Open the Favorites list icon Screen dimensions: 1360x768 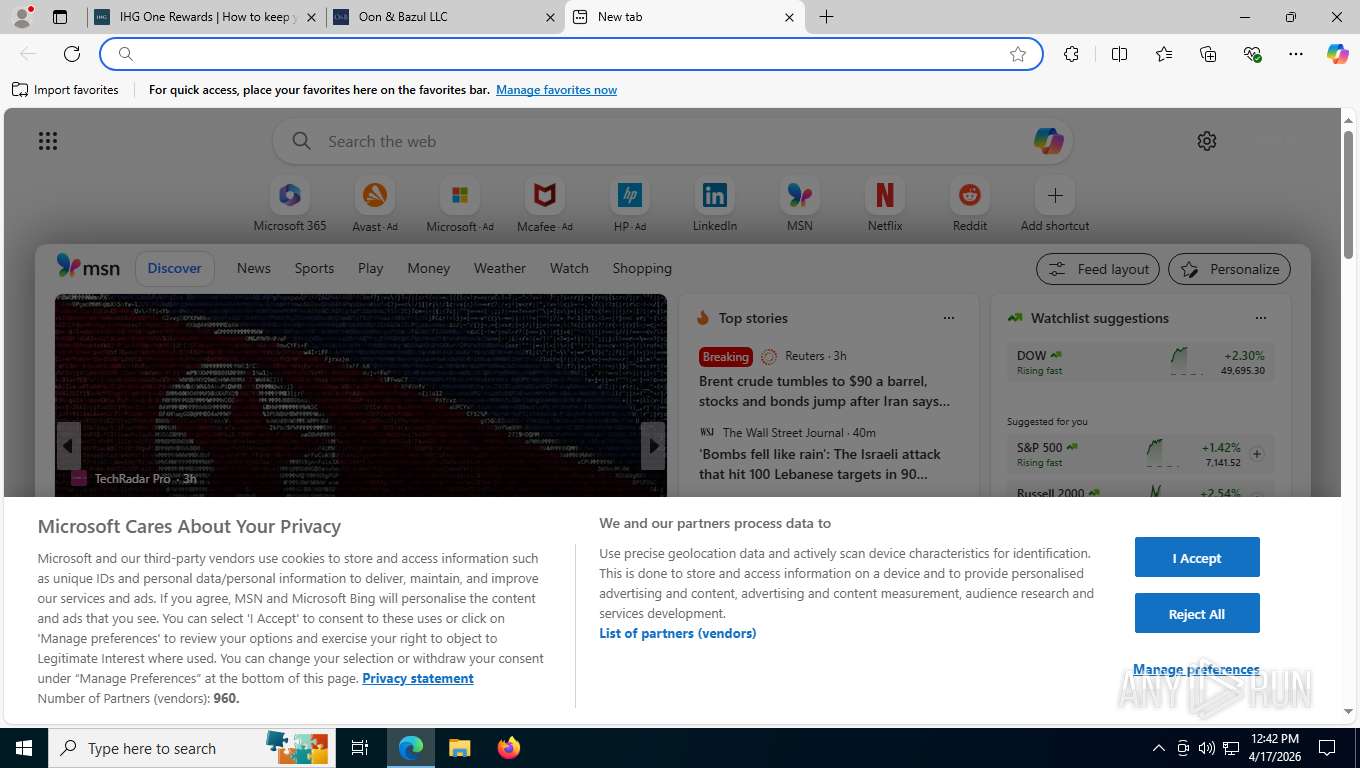point(1164,54)
